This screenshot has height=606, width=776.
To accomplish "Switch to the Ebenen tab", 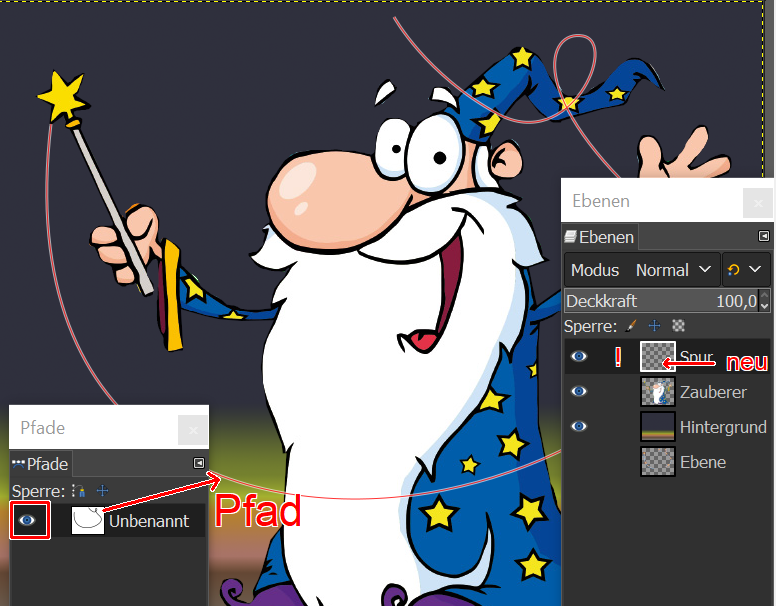I will 600,237.
